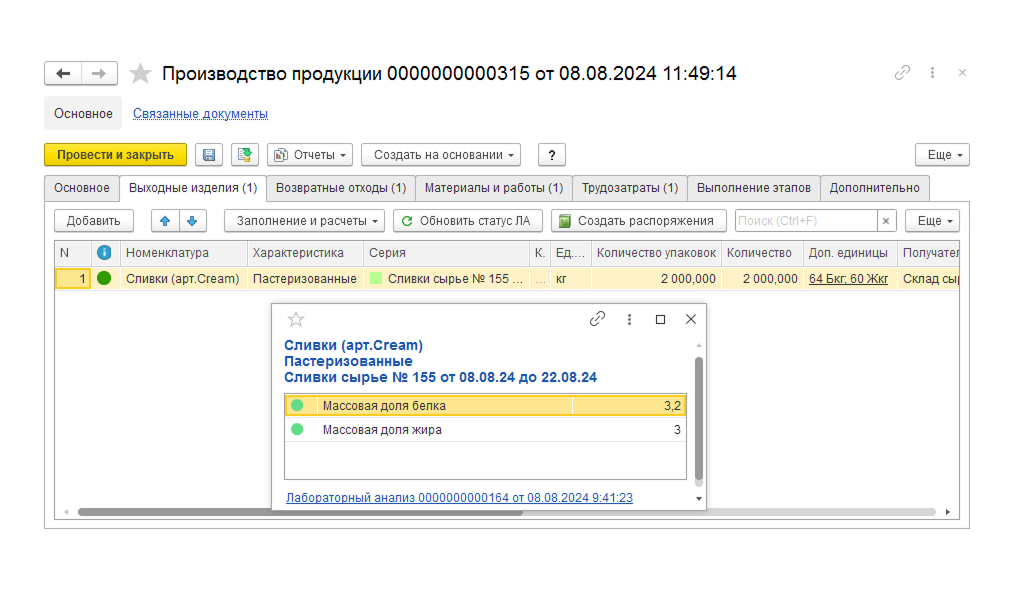
Task: Switch to the Выходные изделия (1) tab
Action: point(193,188)
